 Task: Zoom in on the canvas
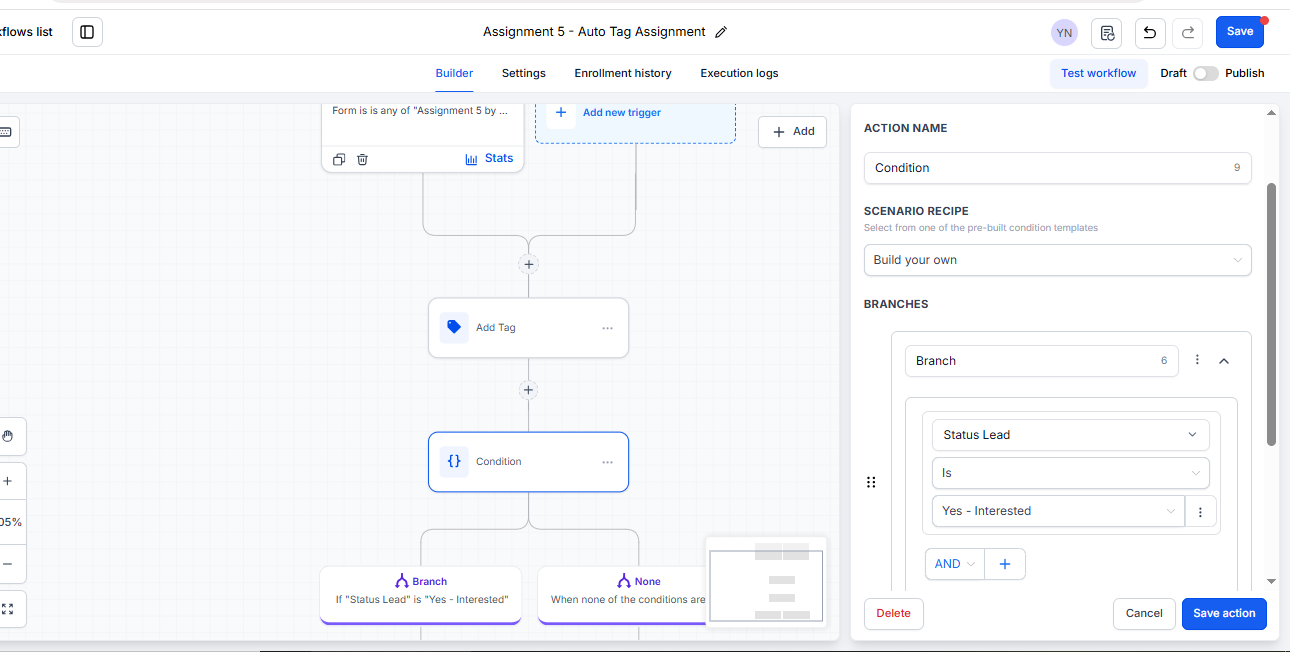coord(8,481)
